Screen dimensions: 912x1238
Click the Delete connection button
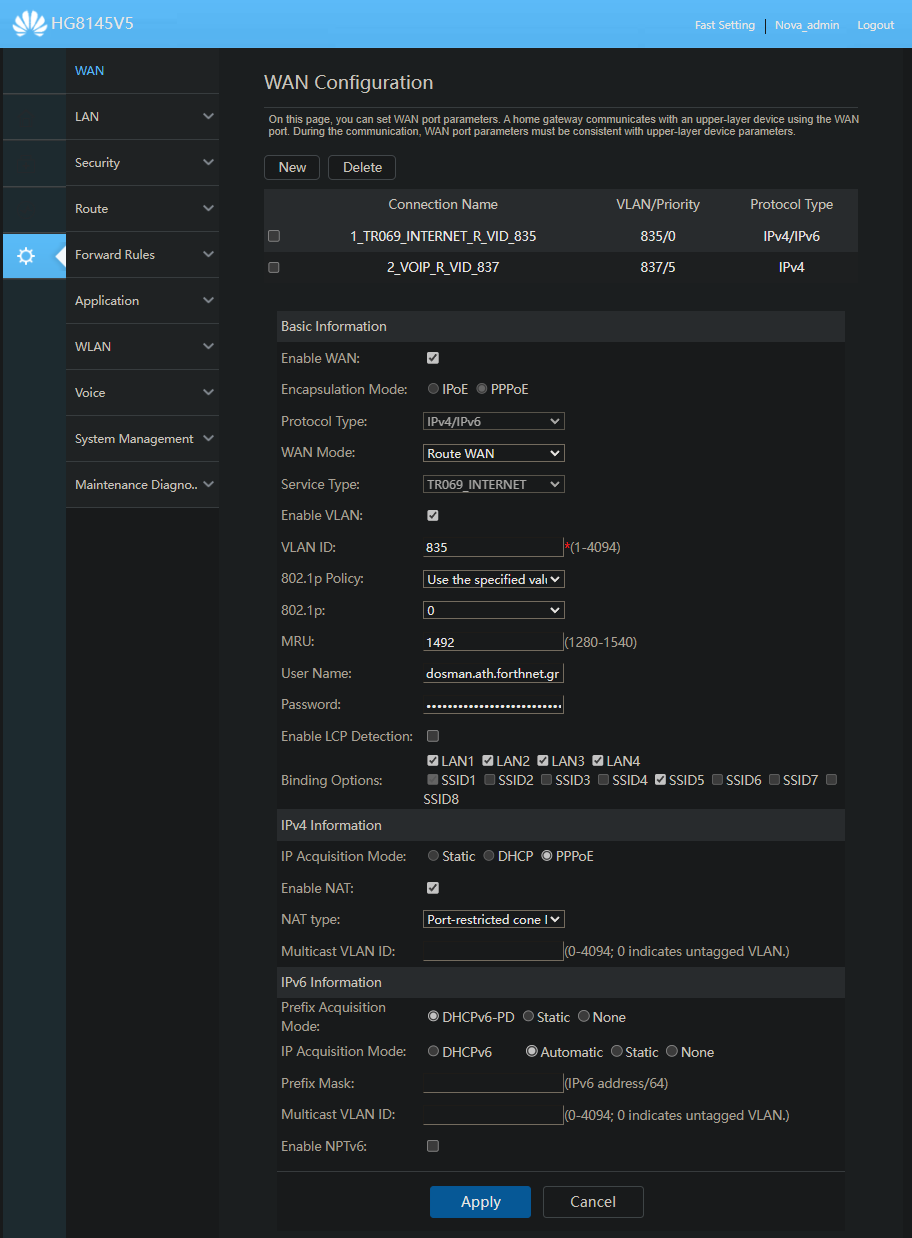tap(362, 167)
